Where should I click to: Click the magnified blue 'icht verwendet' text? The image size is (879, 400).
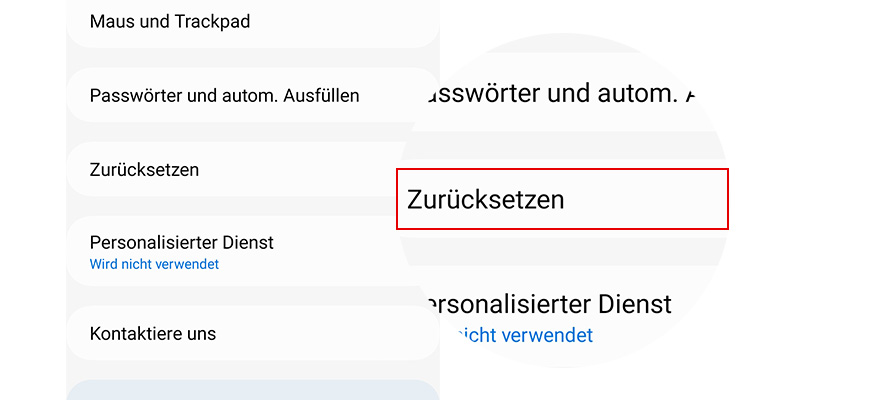525,335
